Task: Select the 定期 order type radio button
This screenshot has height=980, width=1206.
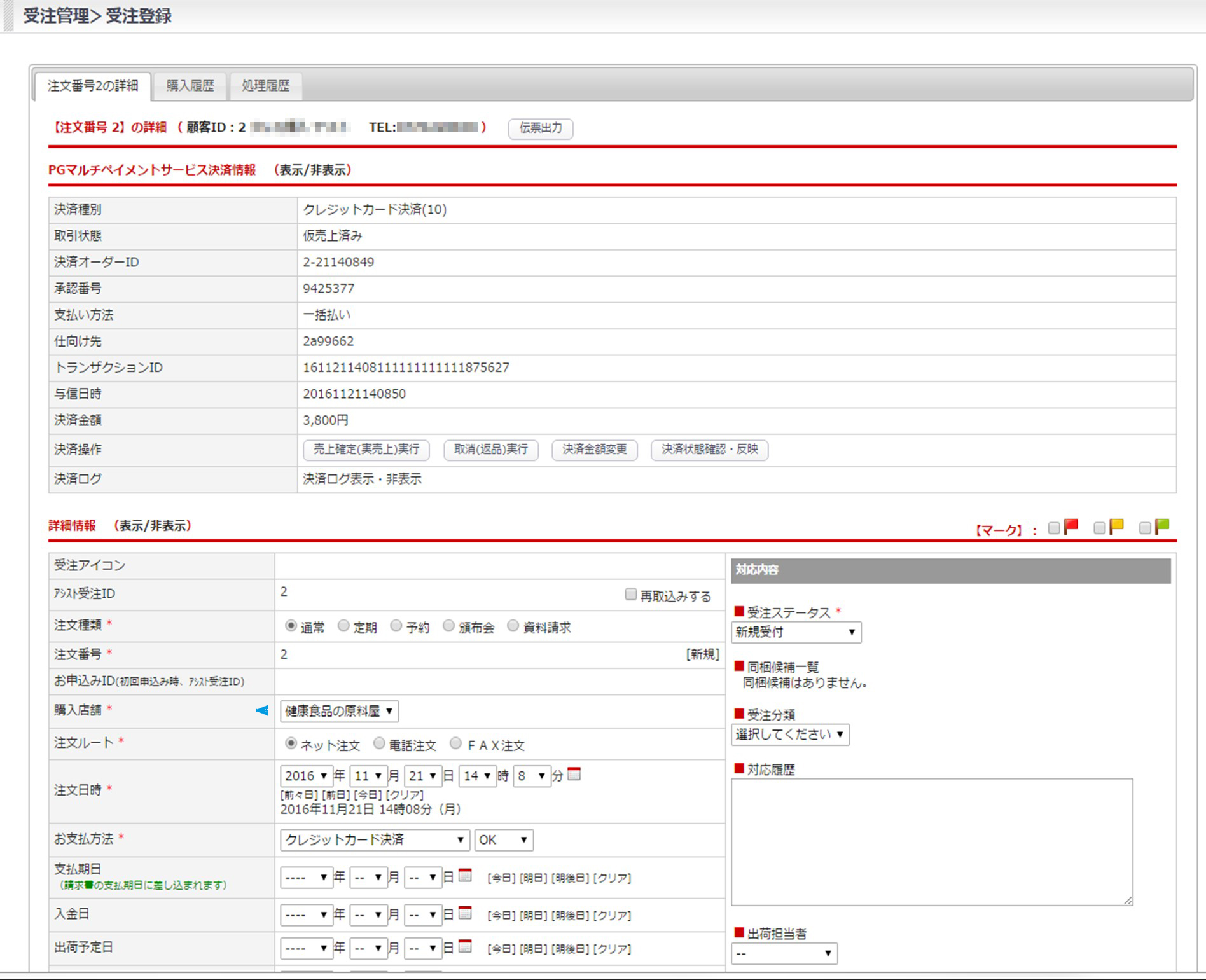Action: click(343, 626)
